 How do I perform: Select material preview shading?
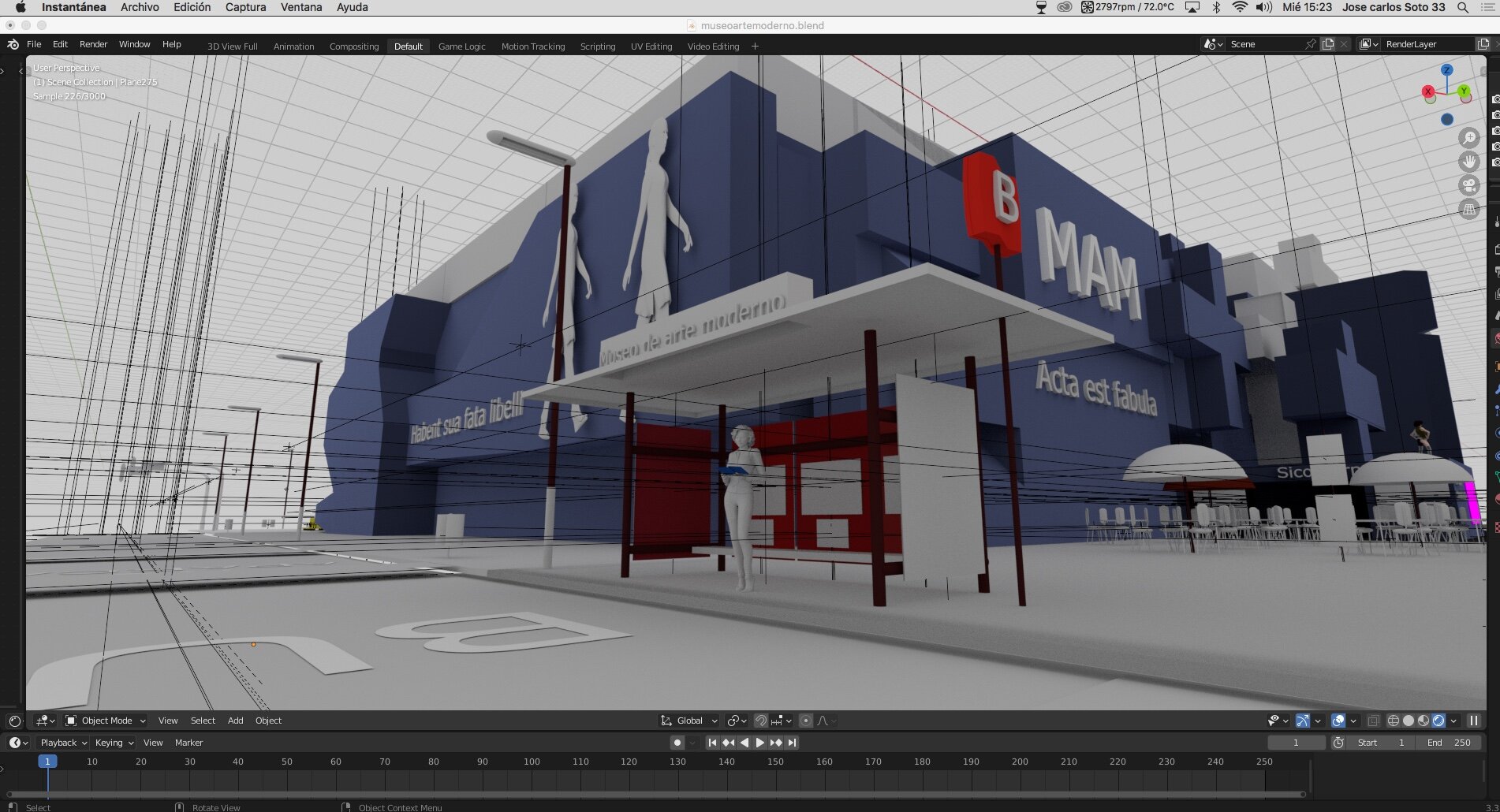tap(1424, 721)
